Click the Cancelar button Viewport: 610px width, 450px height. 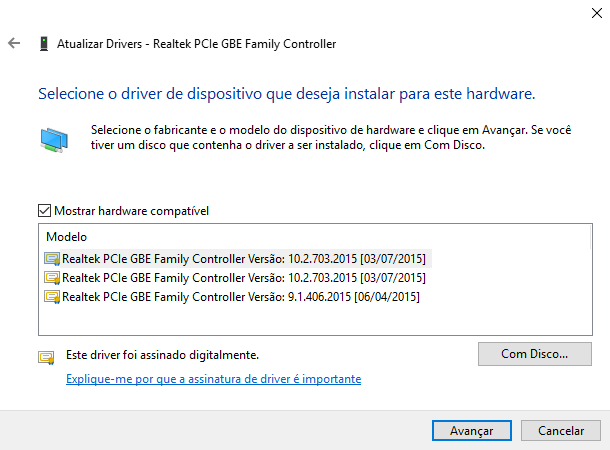point(561,431)
